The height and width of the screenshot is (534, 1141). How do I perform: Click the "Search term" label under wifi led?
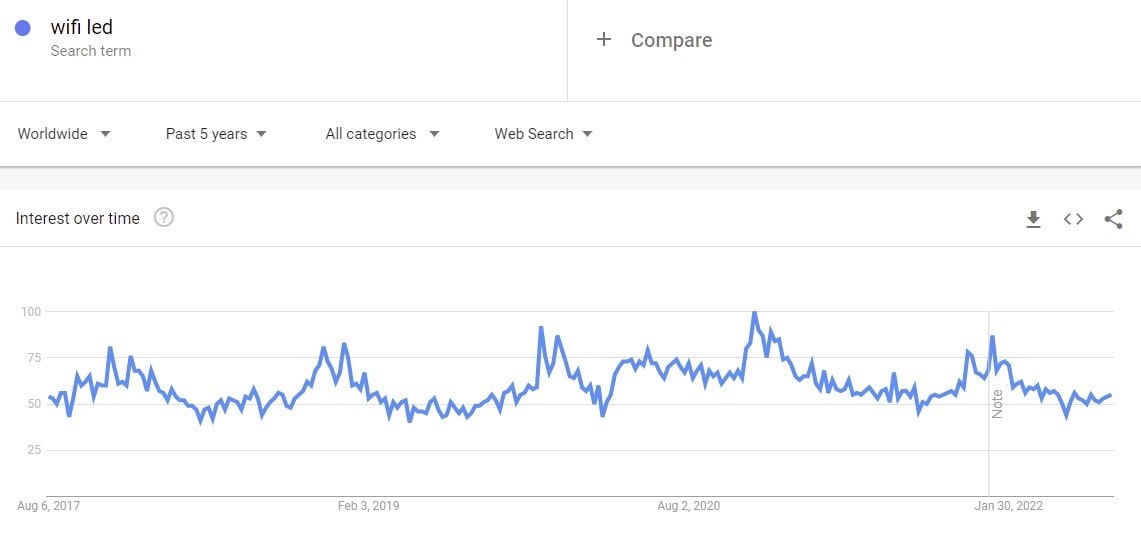[x=91, y=51]
